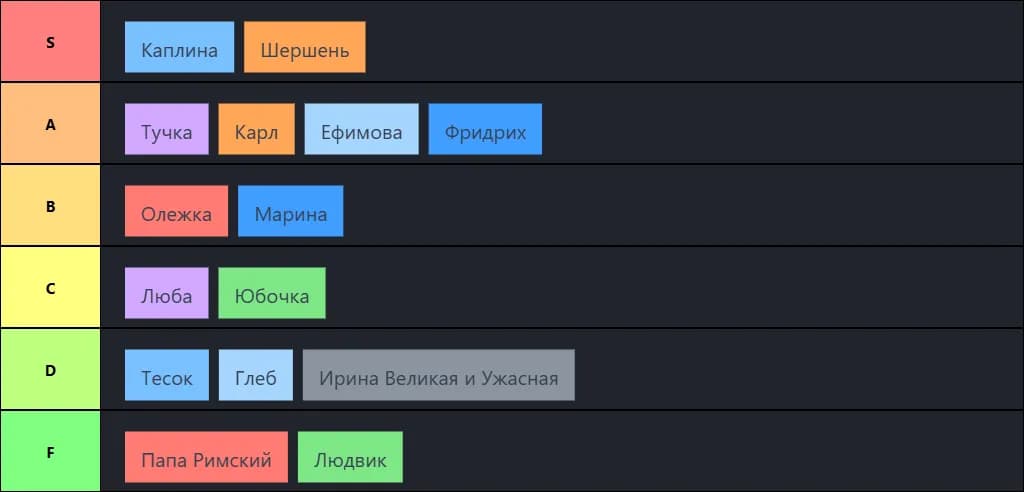Click the Фридрих tile in A tier
1024x492 pixels.
tap(485, 129)
